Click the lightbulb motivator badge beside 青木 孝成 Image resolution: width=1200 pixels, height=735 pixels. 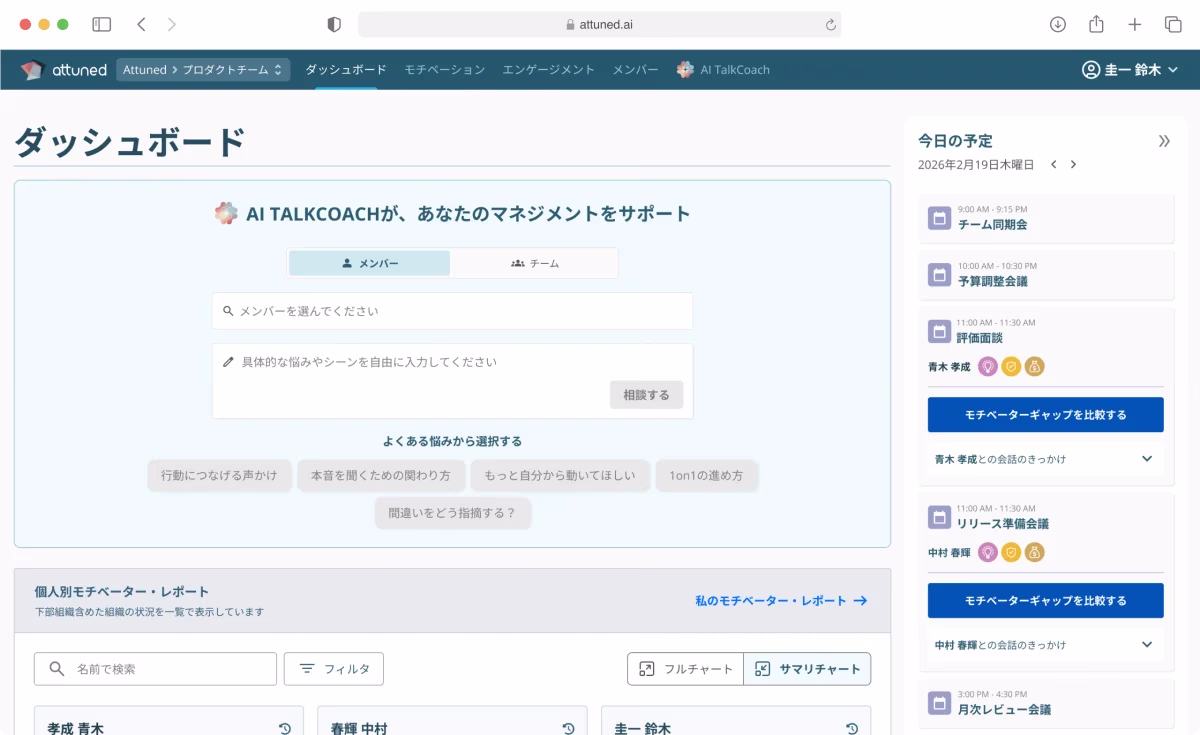pyautogui.click(x=987, y=367)
